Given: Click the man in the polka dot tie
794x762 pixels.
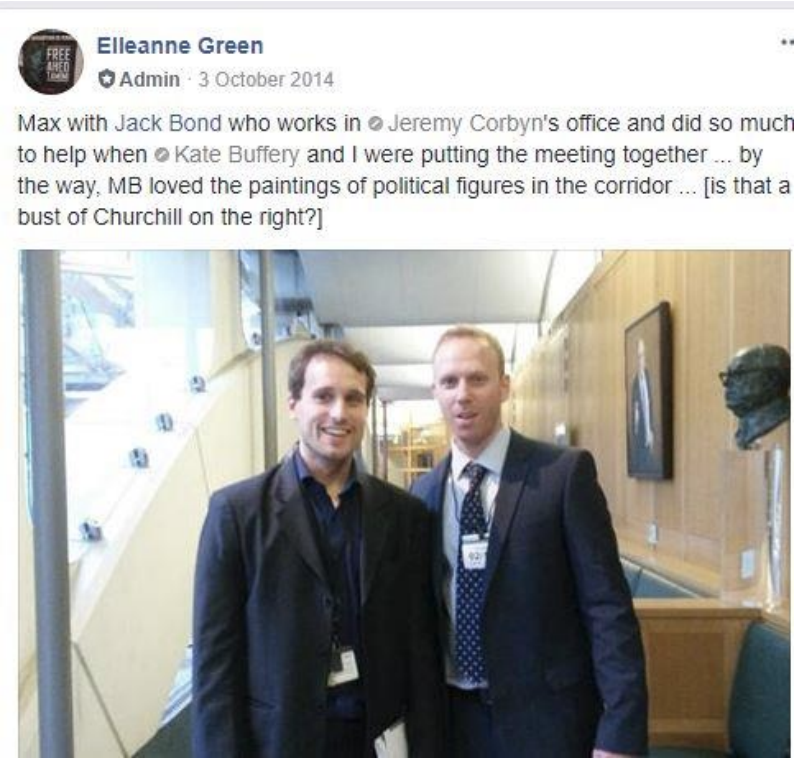Looking at the screenshot, I should (527, 547).
